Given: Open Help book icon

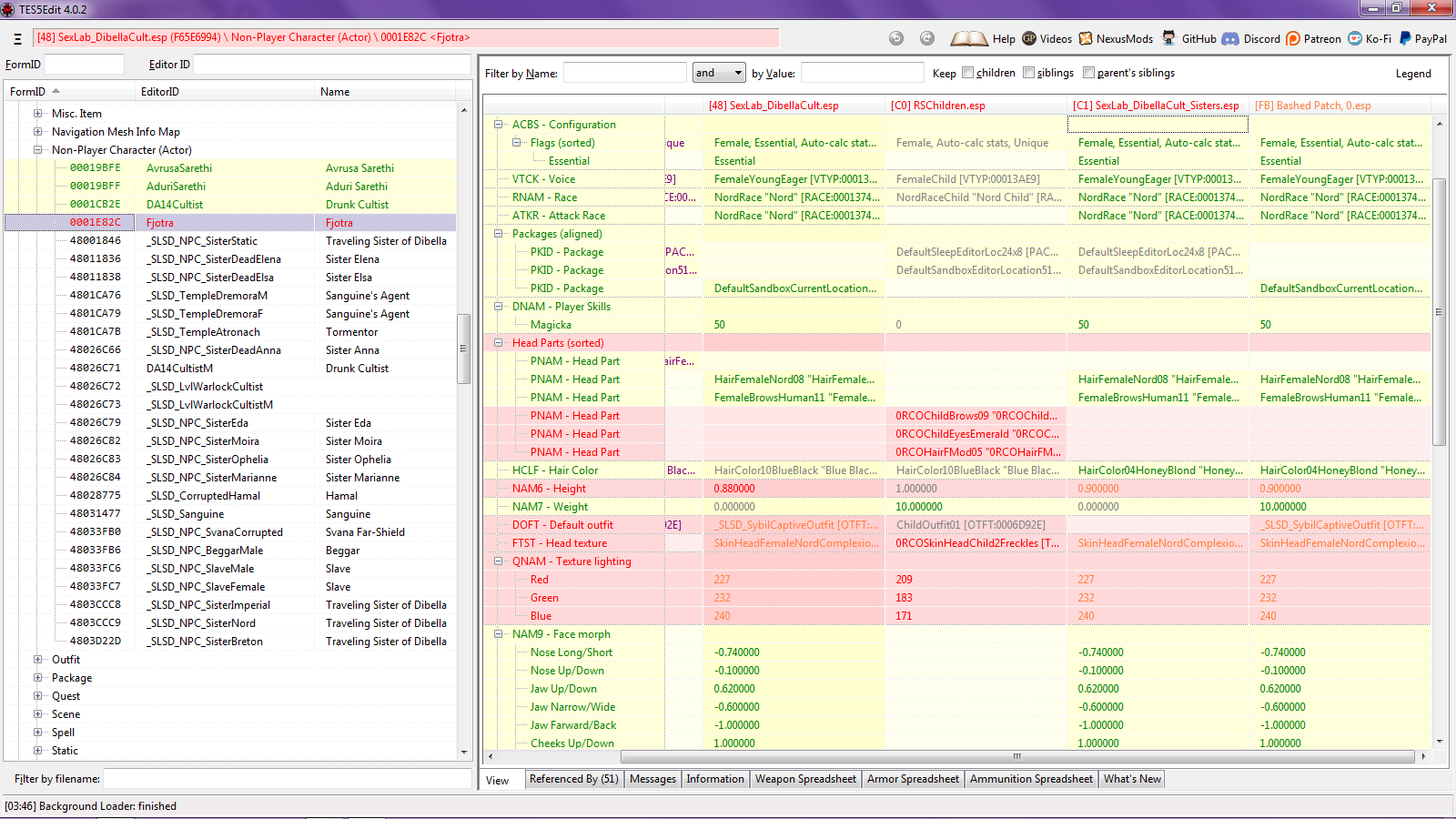Looking at the screenshot, I should tap(968, 38).
